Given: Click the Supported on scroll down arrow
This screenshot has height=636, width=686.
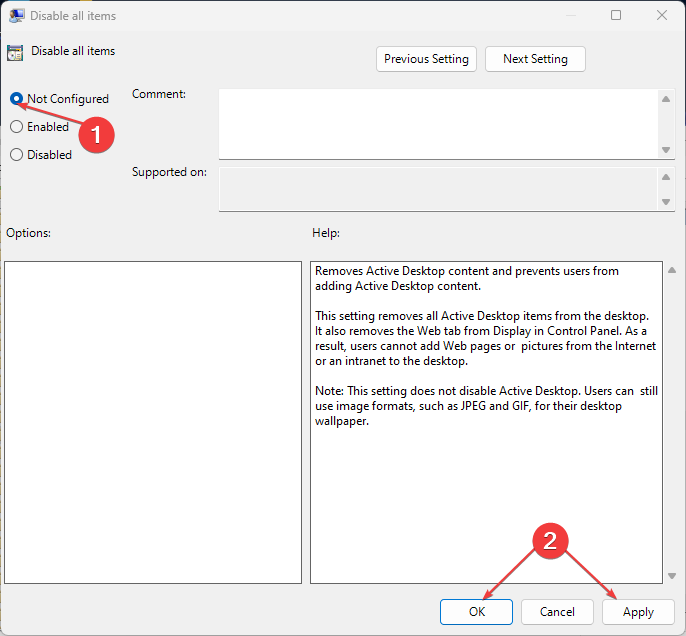Looking at the screenshot, I should pos(666,202).
